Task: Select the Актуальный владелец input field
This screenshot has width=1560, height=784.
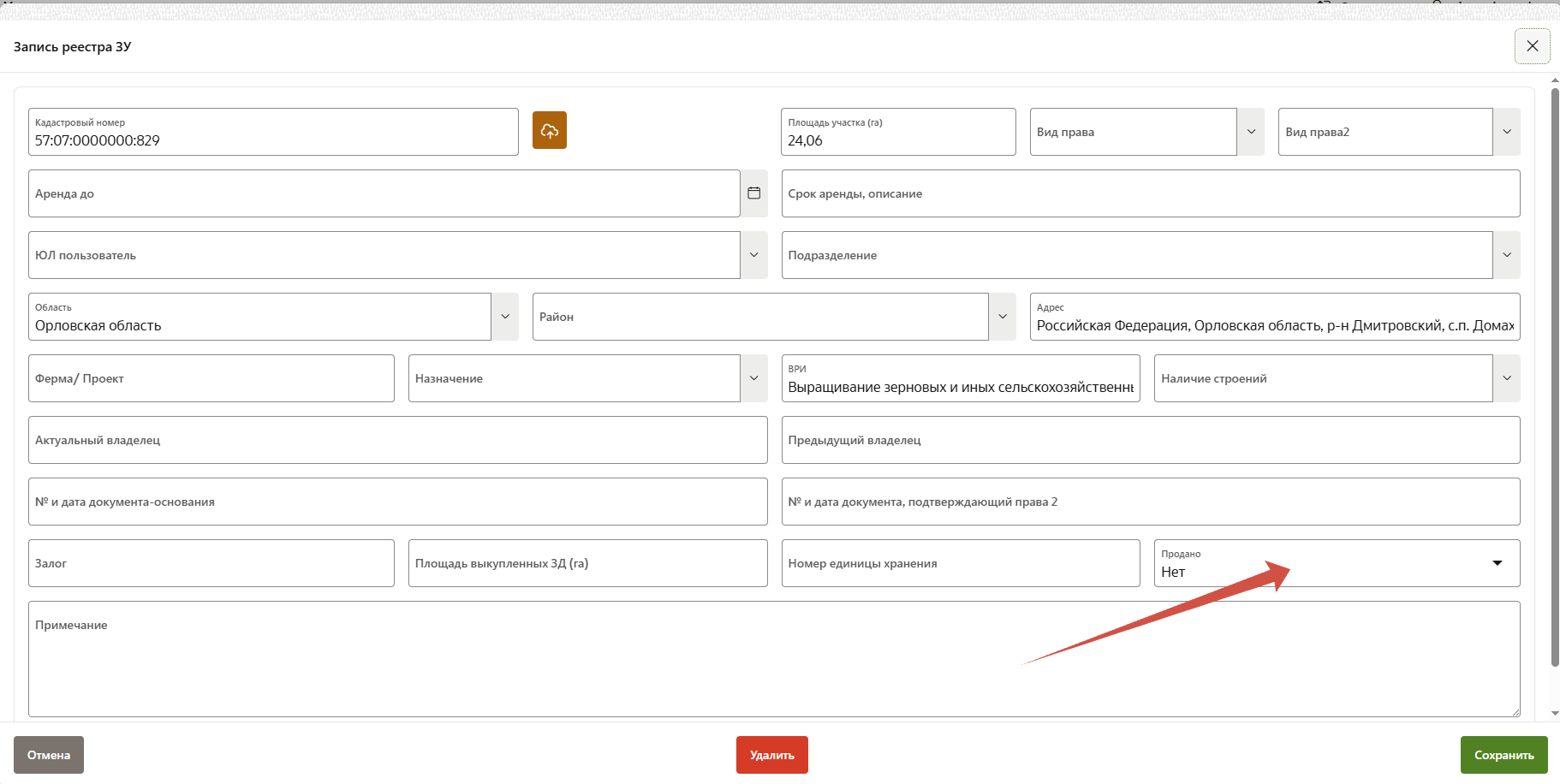Action: tap(397, 440)
